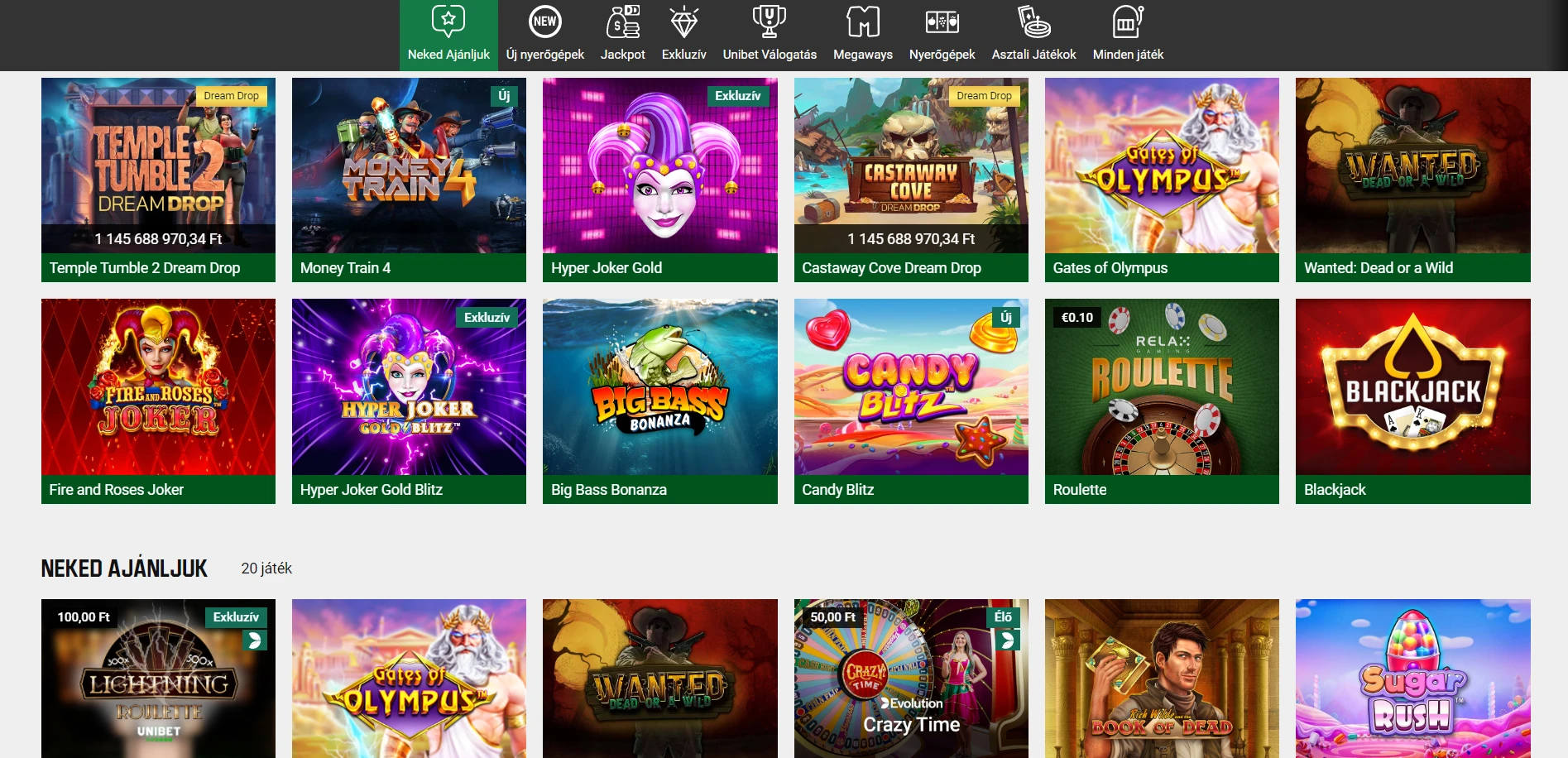Click the Nyerőgépek slot reel icon

(942, 22)
